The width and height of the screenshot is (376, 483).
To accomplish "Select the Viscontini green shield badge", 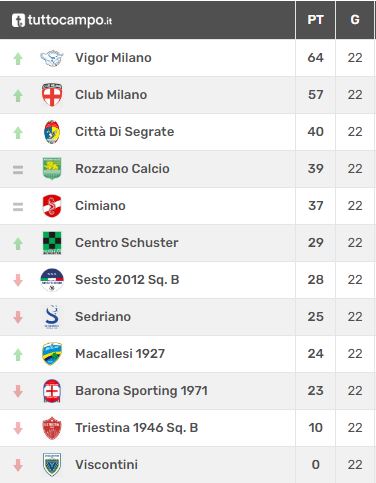I will pos(52,465).
